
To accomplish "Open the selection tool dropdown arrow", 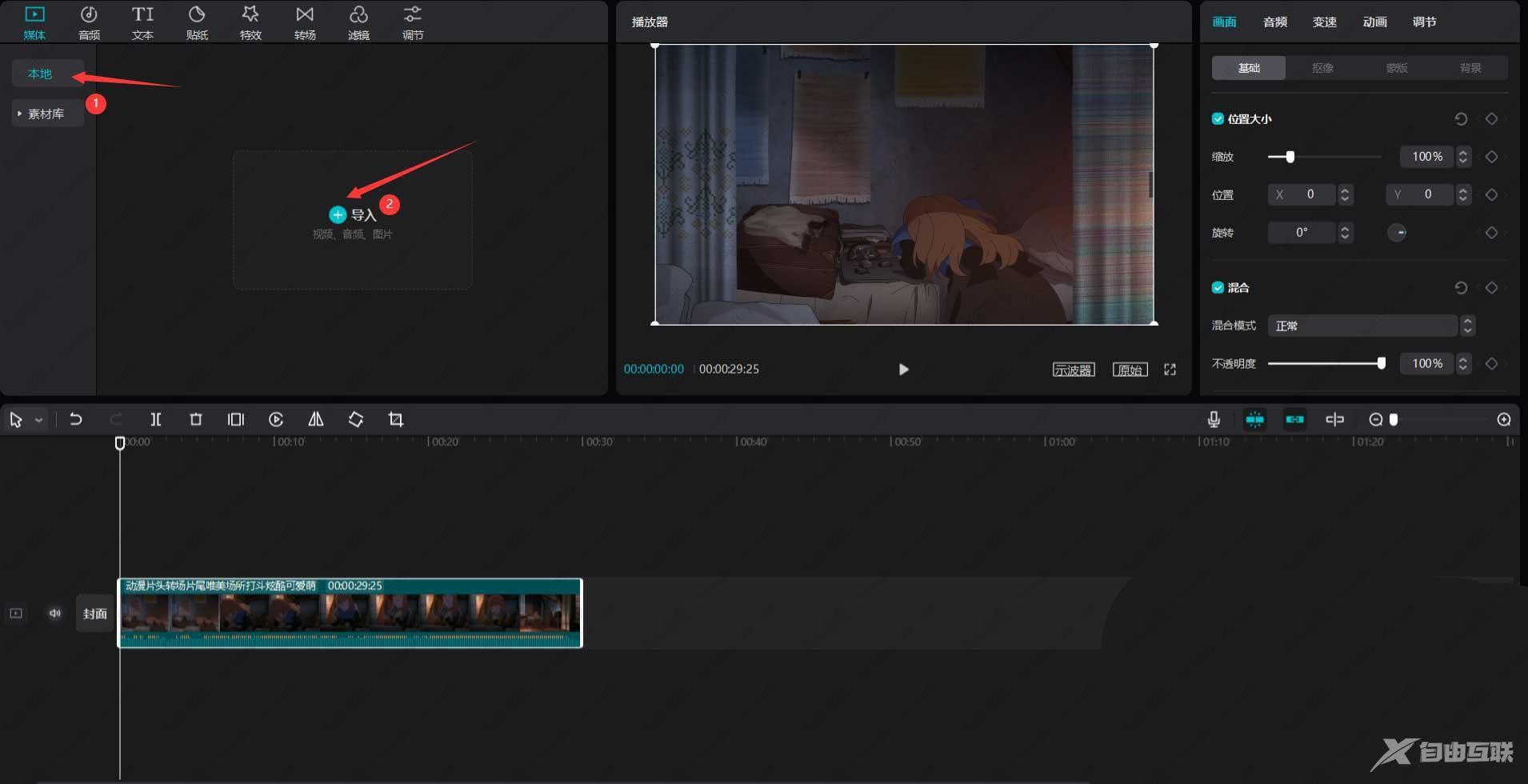I will pyautogui.click(x=38, y=420).
